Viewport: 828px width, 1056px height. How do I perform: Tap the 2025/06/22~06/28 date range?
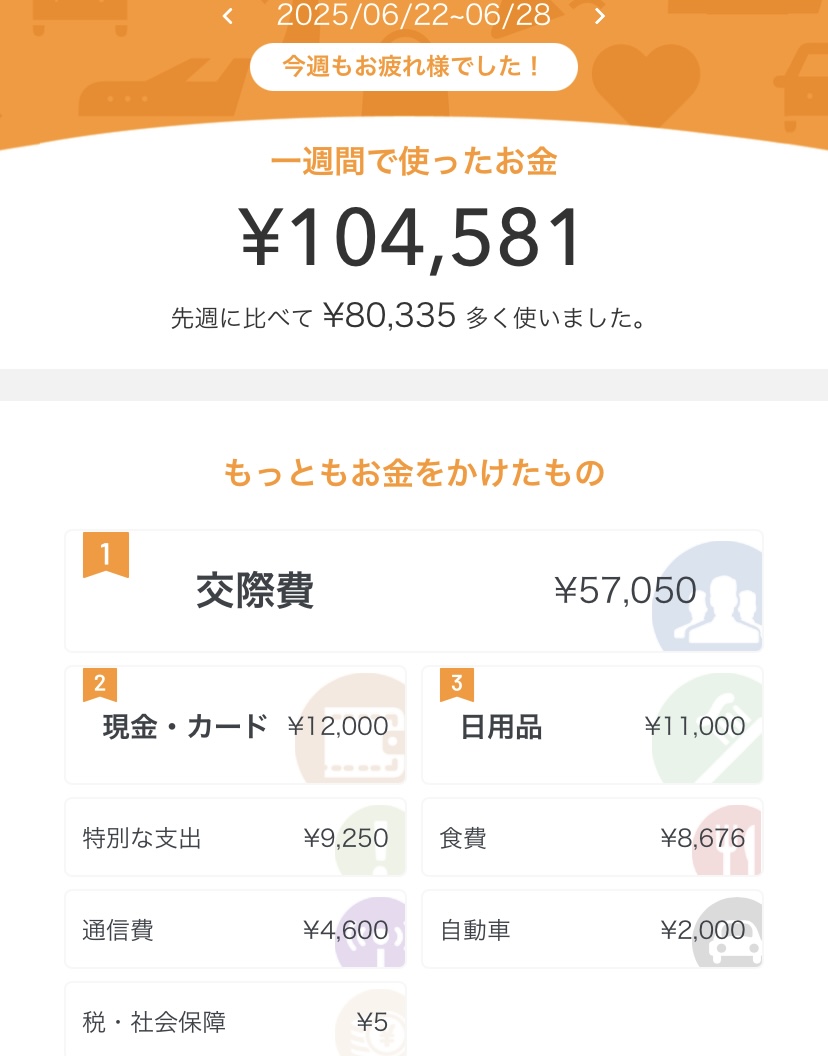tap(413, 15)
